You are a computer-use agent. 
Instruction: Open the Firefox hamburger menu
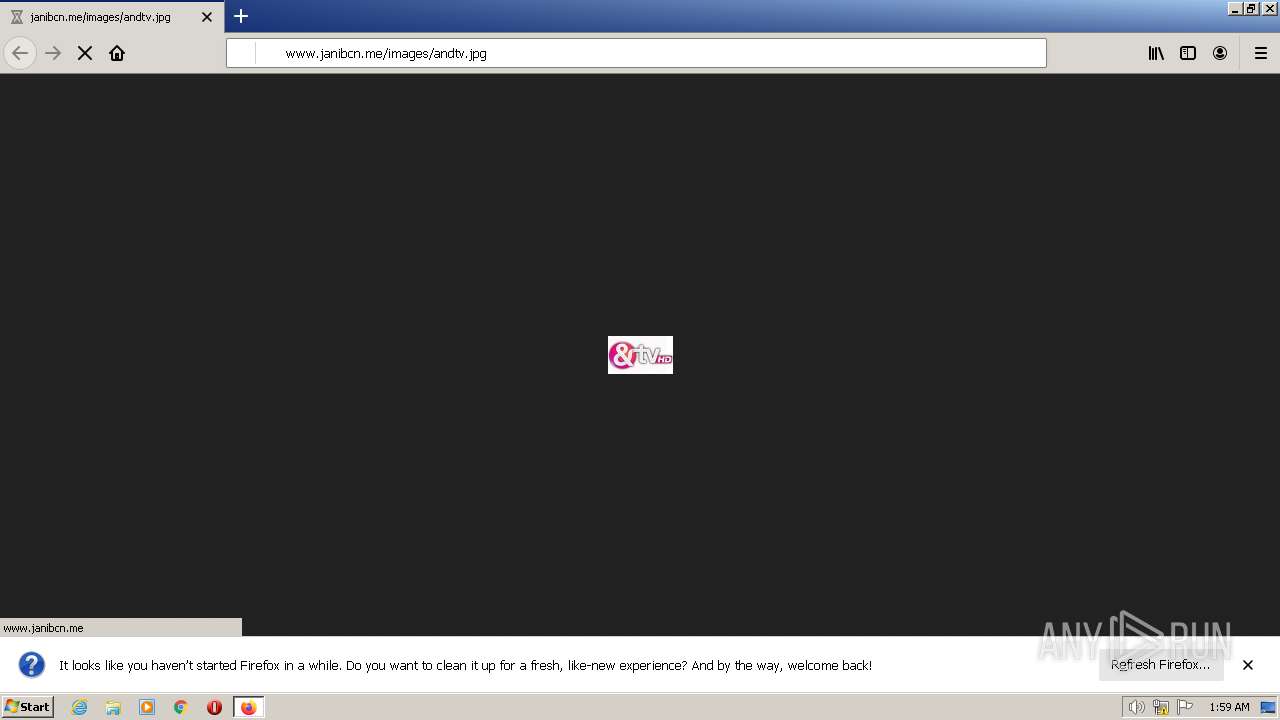(1261, 53)
